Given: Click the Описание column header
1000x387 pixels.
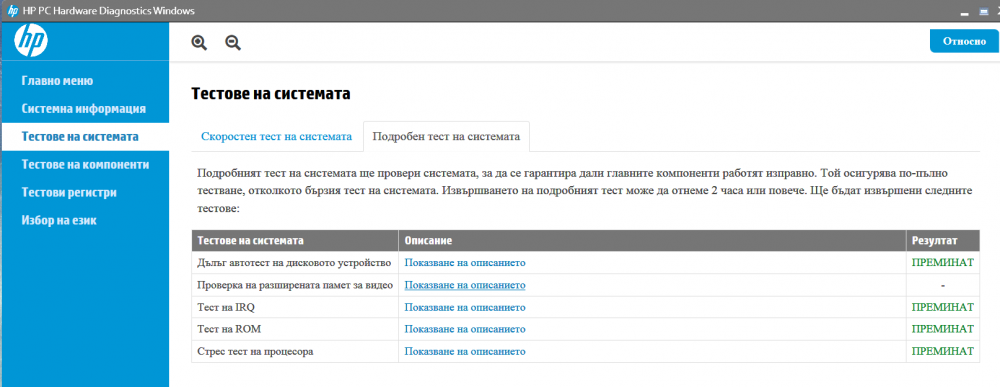Looking at the screenshot, I should [652, 240].
